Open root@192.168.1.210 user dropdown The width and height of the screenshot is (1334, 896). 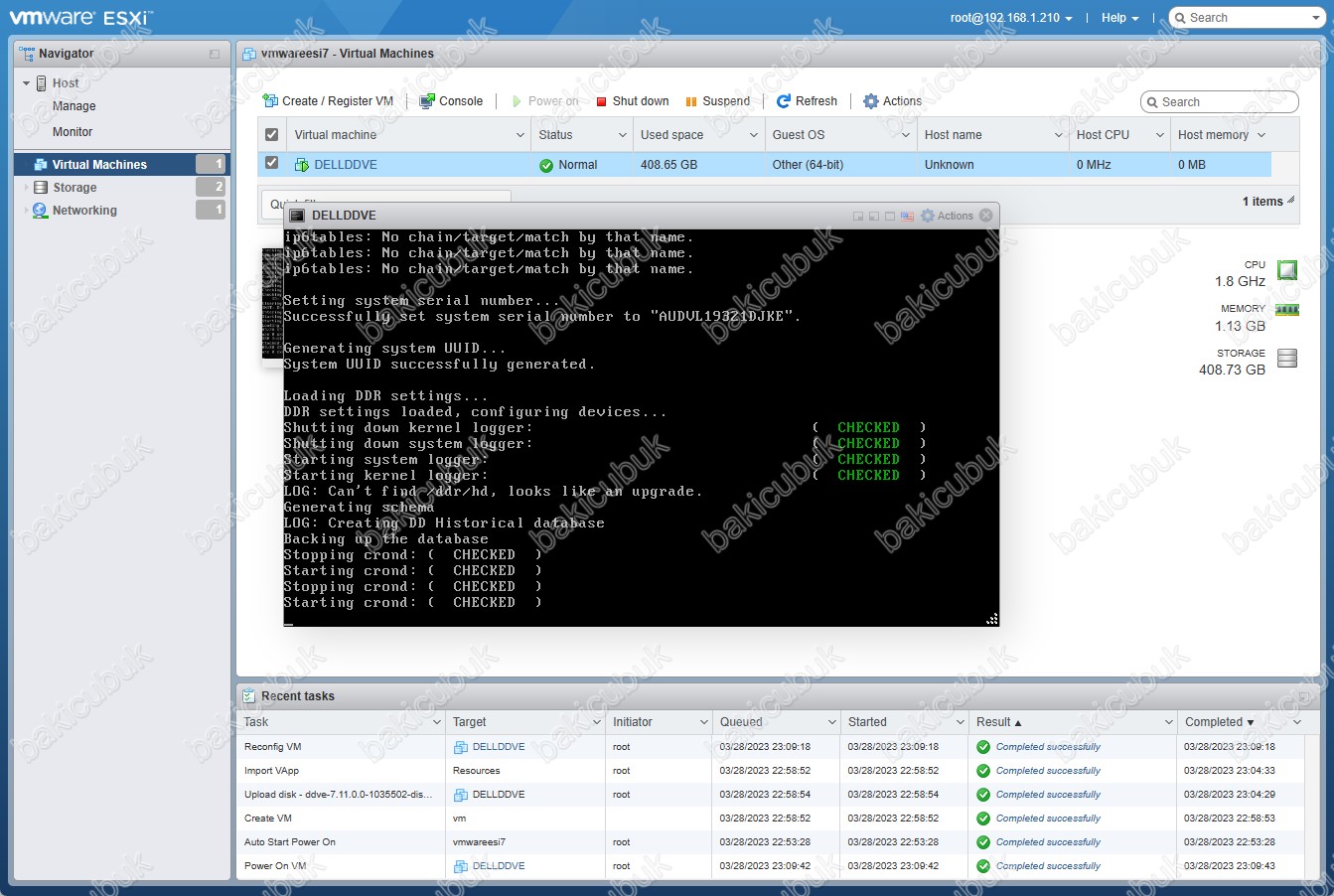click(1011, 18)
